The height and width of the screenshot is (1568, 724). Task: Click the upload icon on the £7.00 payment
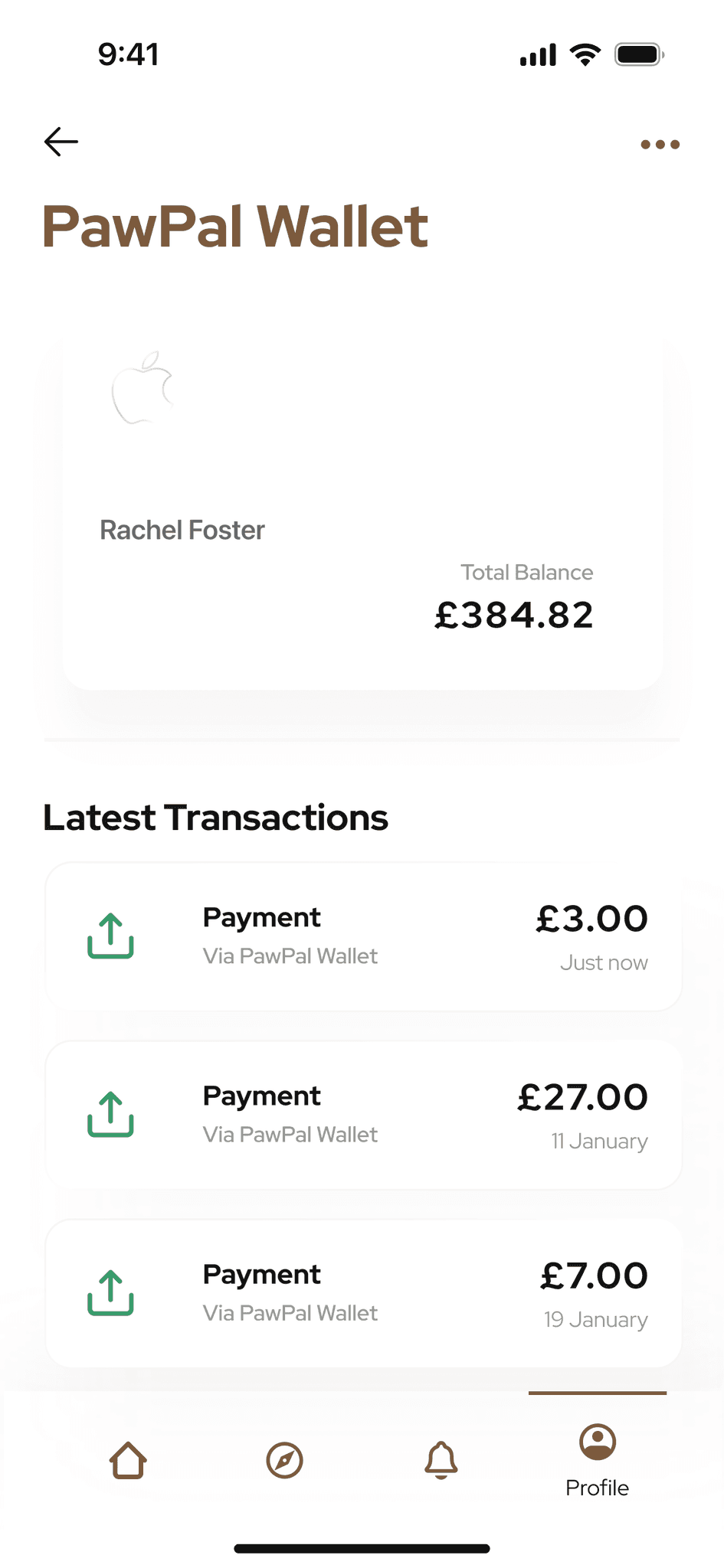click(111, 1292)
